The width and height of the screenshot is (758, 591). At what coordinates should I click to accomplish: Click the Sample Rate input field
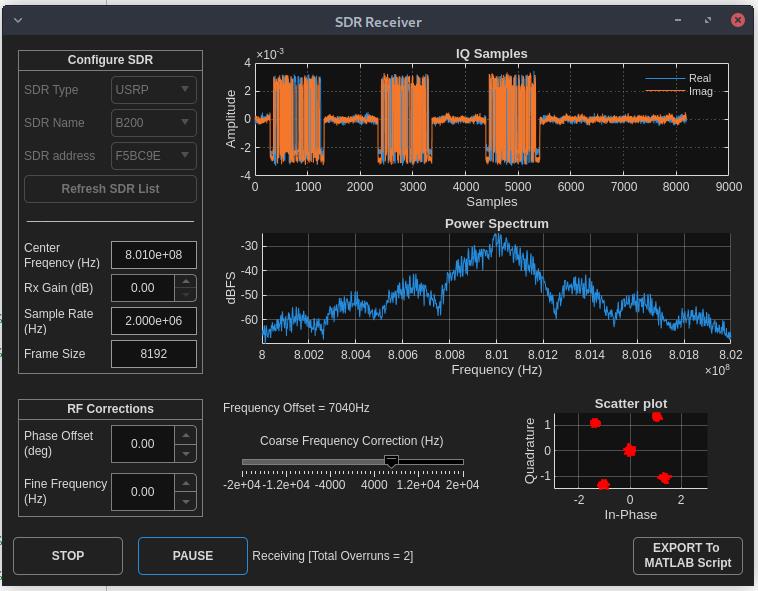[x=154, y=321]
